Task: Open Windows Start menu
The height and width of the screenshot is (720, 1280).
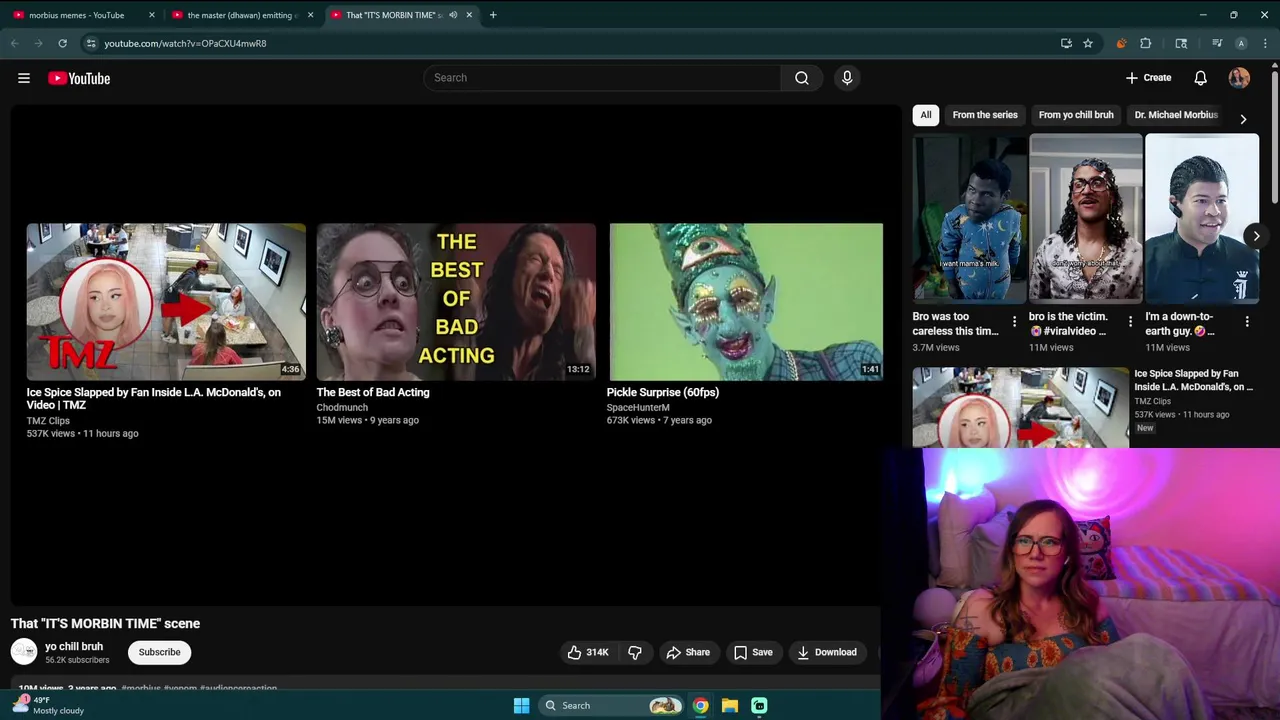Action: [x=521, y=706]
